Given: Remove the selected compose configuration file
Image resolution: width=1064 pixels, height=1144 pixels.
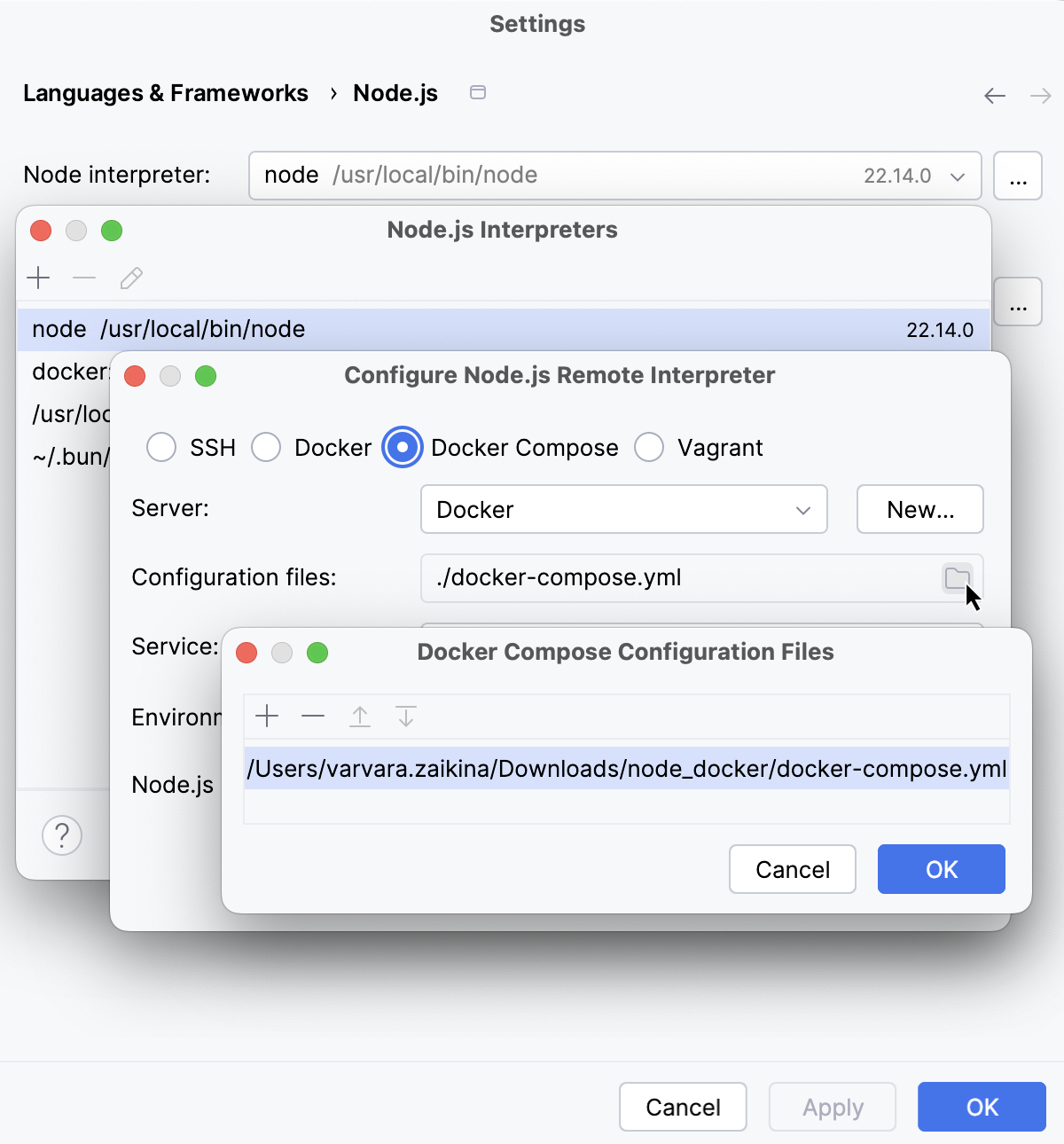Looking at the screenshot, I should 313,716.
